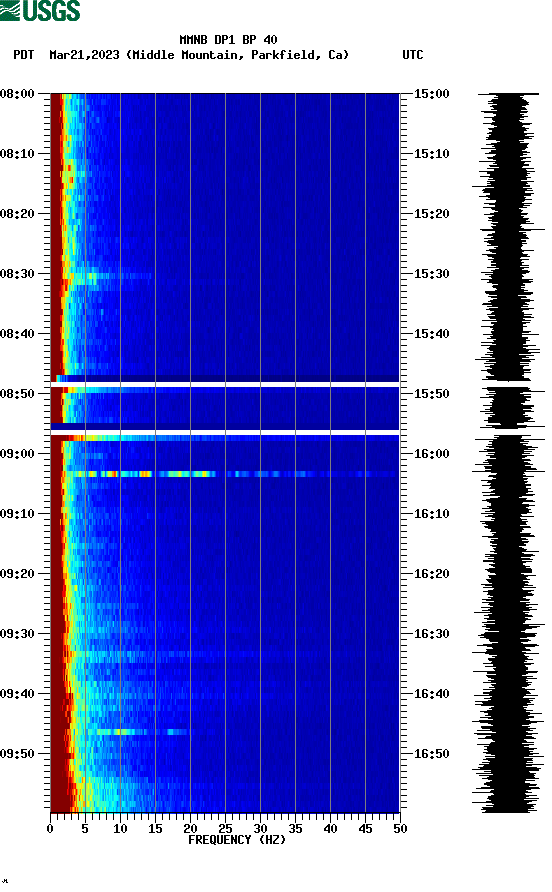Click the '16:00' UTC time label
Screen dimensions: 552x892
pos(431,453)
